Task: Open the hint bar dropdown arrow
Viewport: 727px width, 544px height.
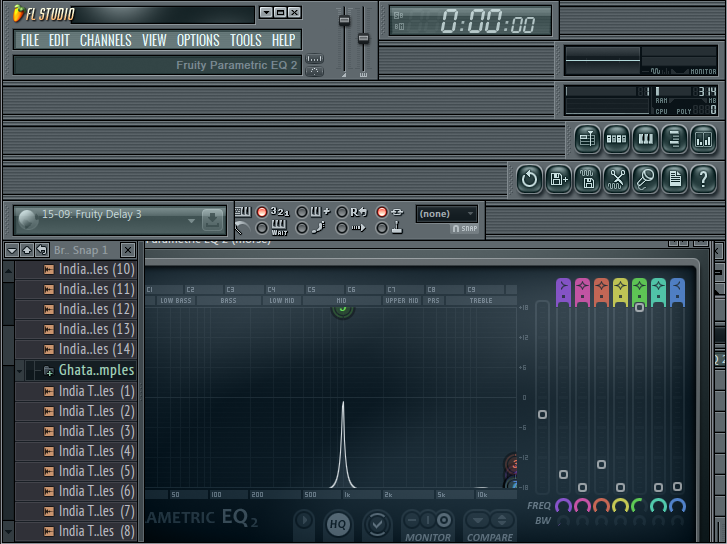Action: 191,221
